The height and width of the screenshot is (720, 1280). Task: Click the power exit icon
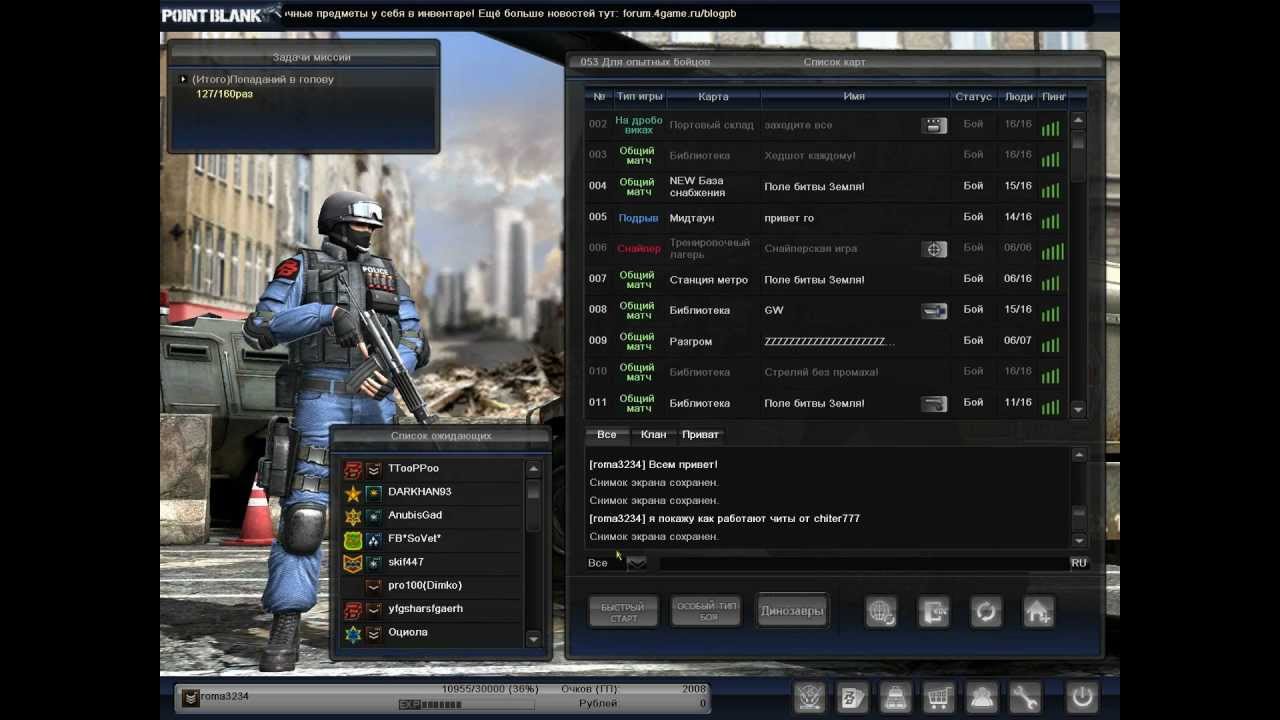[1082, 697]
